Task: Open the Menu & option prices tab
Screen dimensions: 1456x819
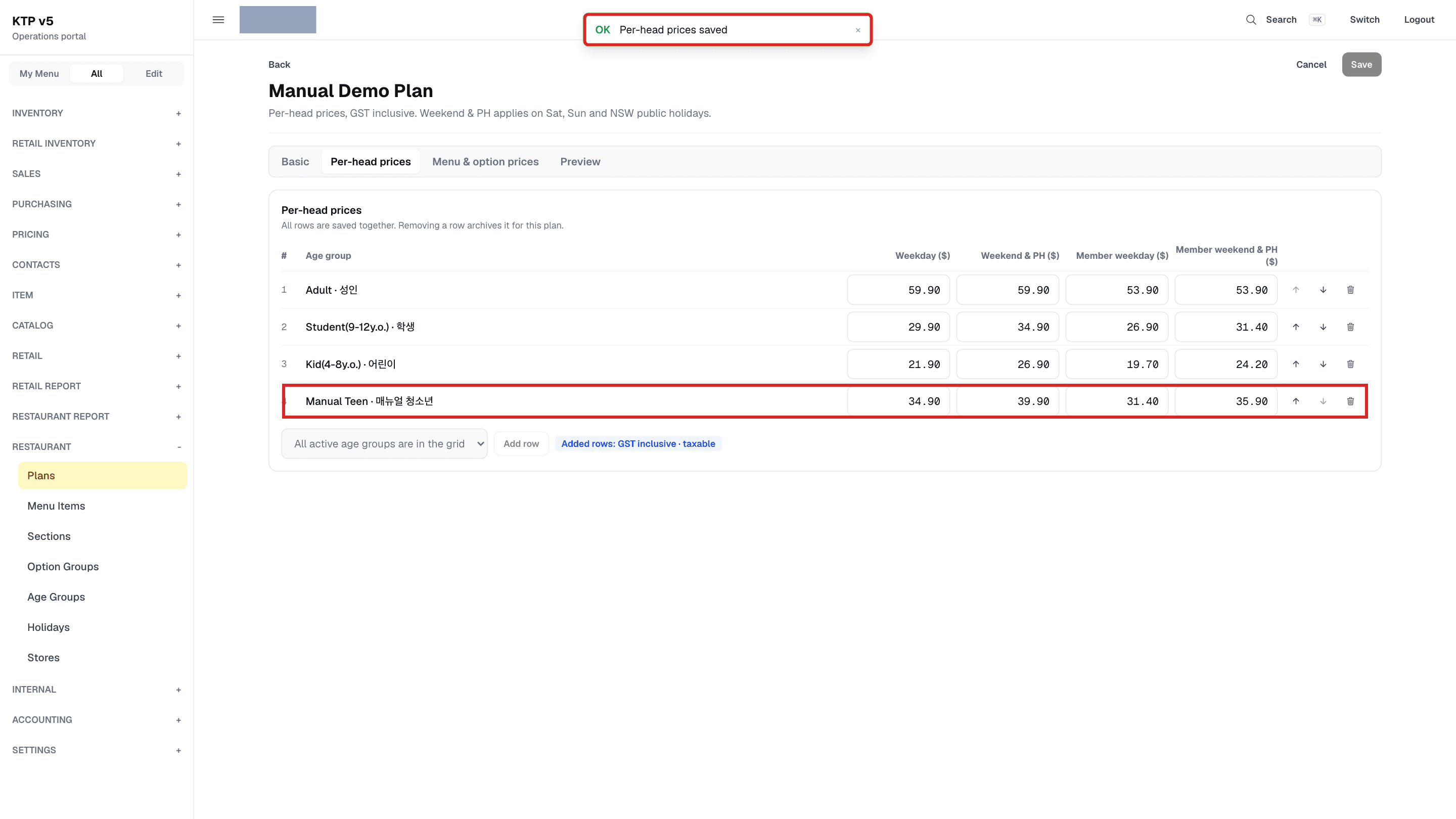Action: point(485,162)
